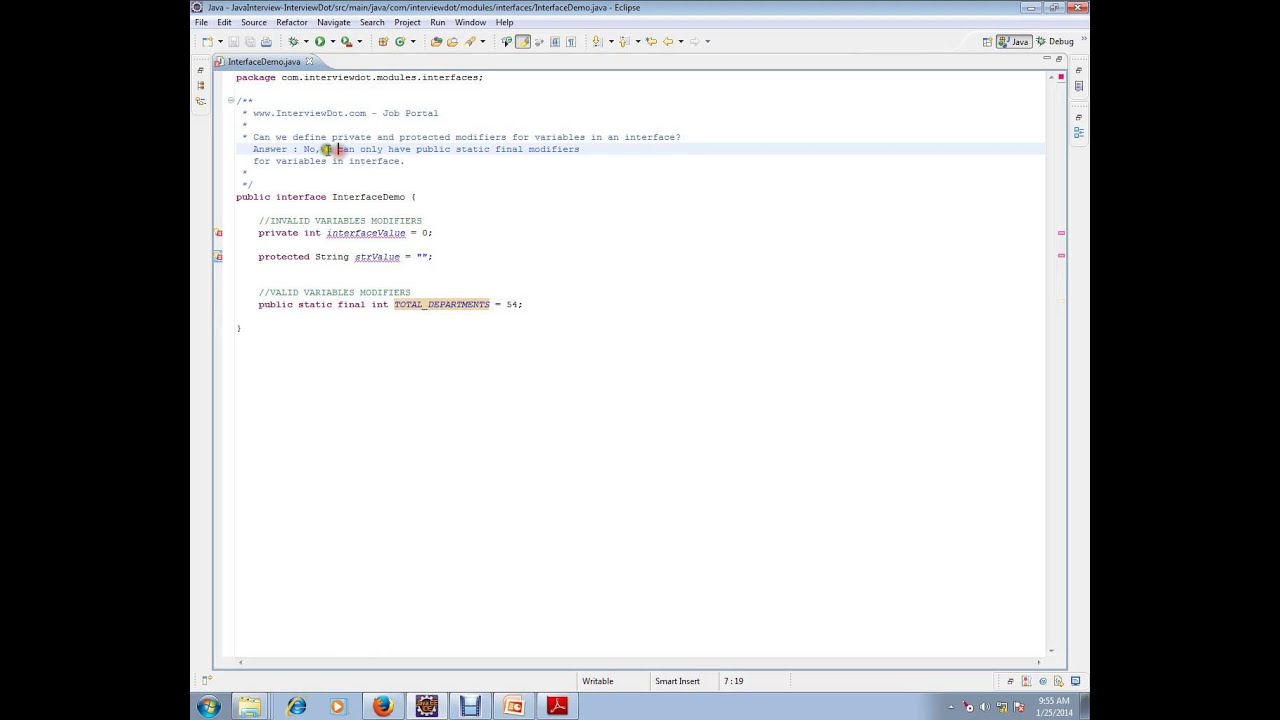Open the Run menu
The image size is (1280, 720).
(438, 22)
